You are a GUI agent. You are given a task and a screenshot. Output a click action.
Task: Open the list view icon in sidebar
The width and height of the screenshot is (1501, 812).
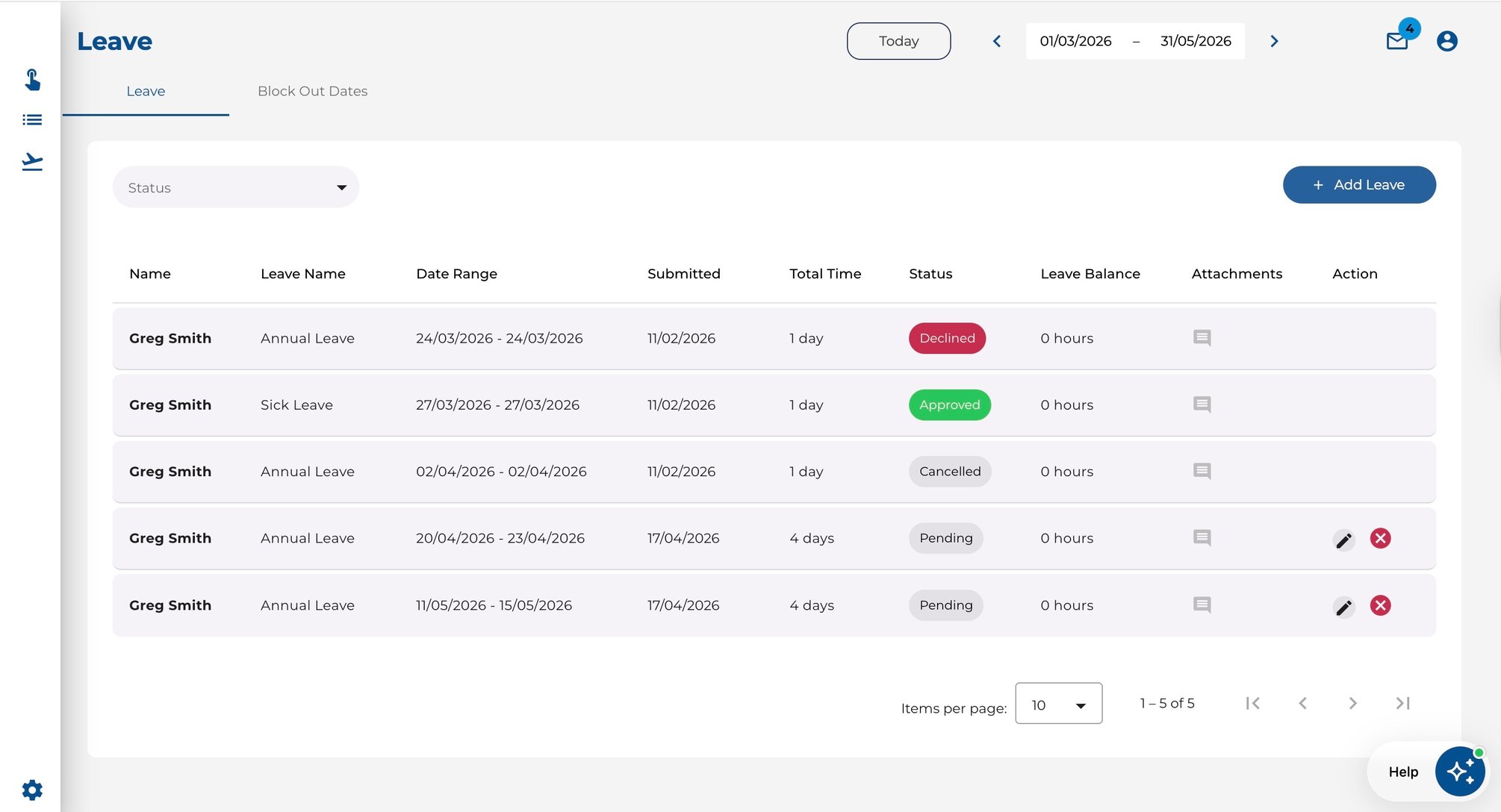[32, 119]
